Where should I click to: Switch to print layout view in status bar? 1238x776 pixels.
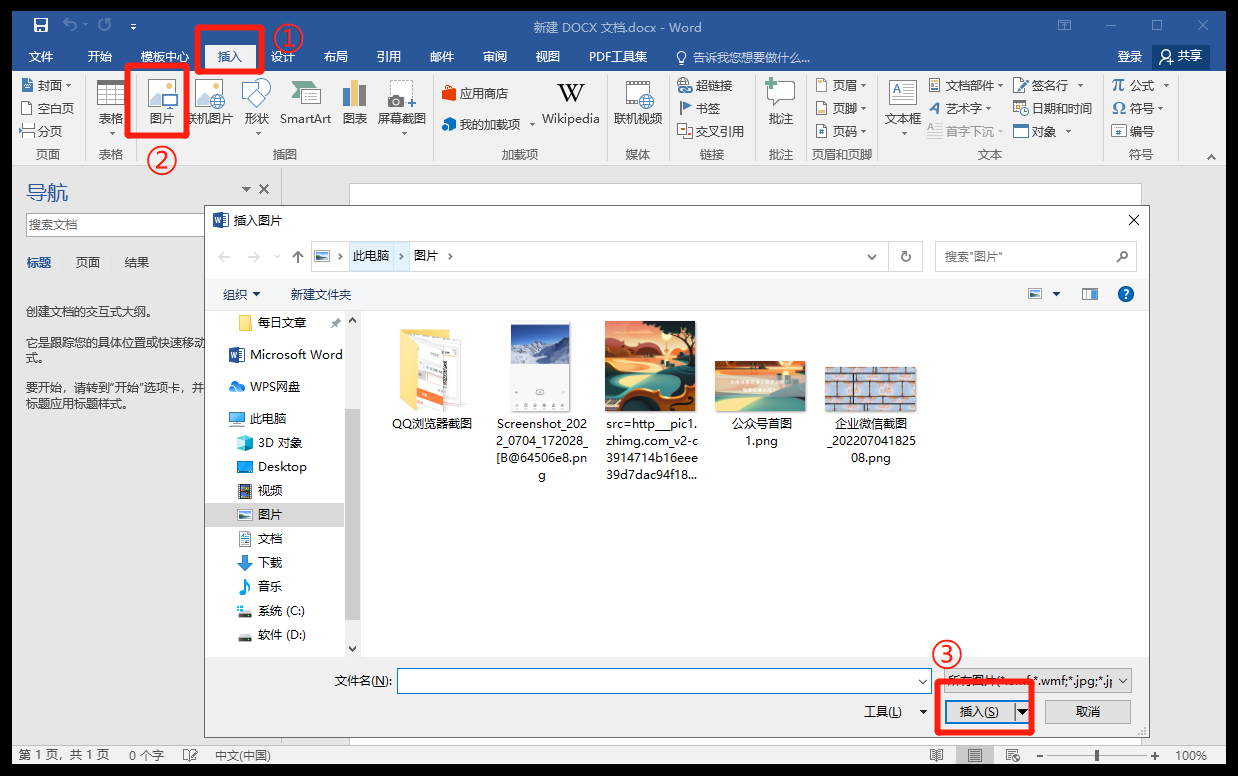974,755
